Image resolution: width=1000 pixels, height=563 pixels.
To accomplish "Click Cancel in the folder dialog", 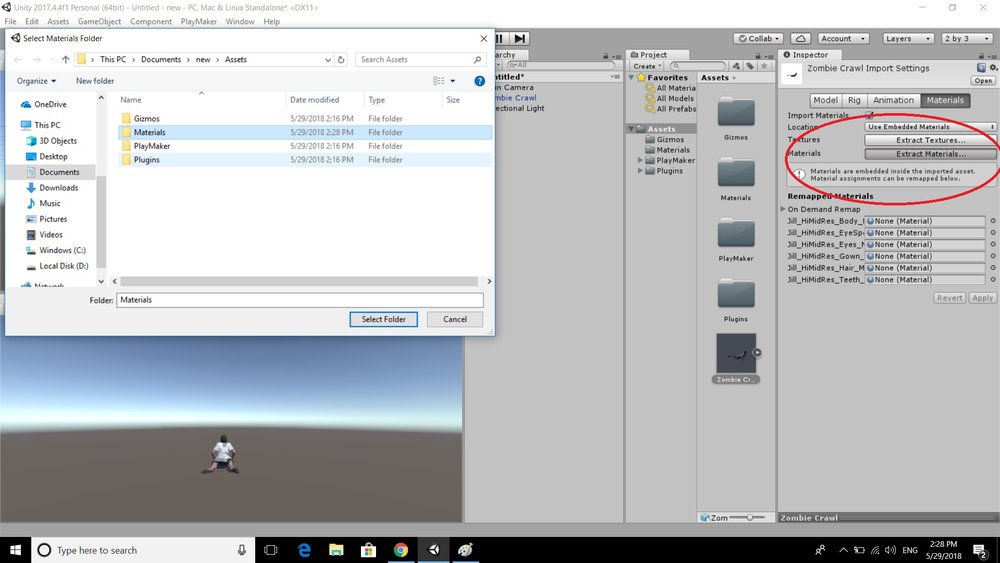I will coord(455,319).
